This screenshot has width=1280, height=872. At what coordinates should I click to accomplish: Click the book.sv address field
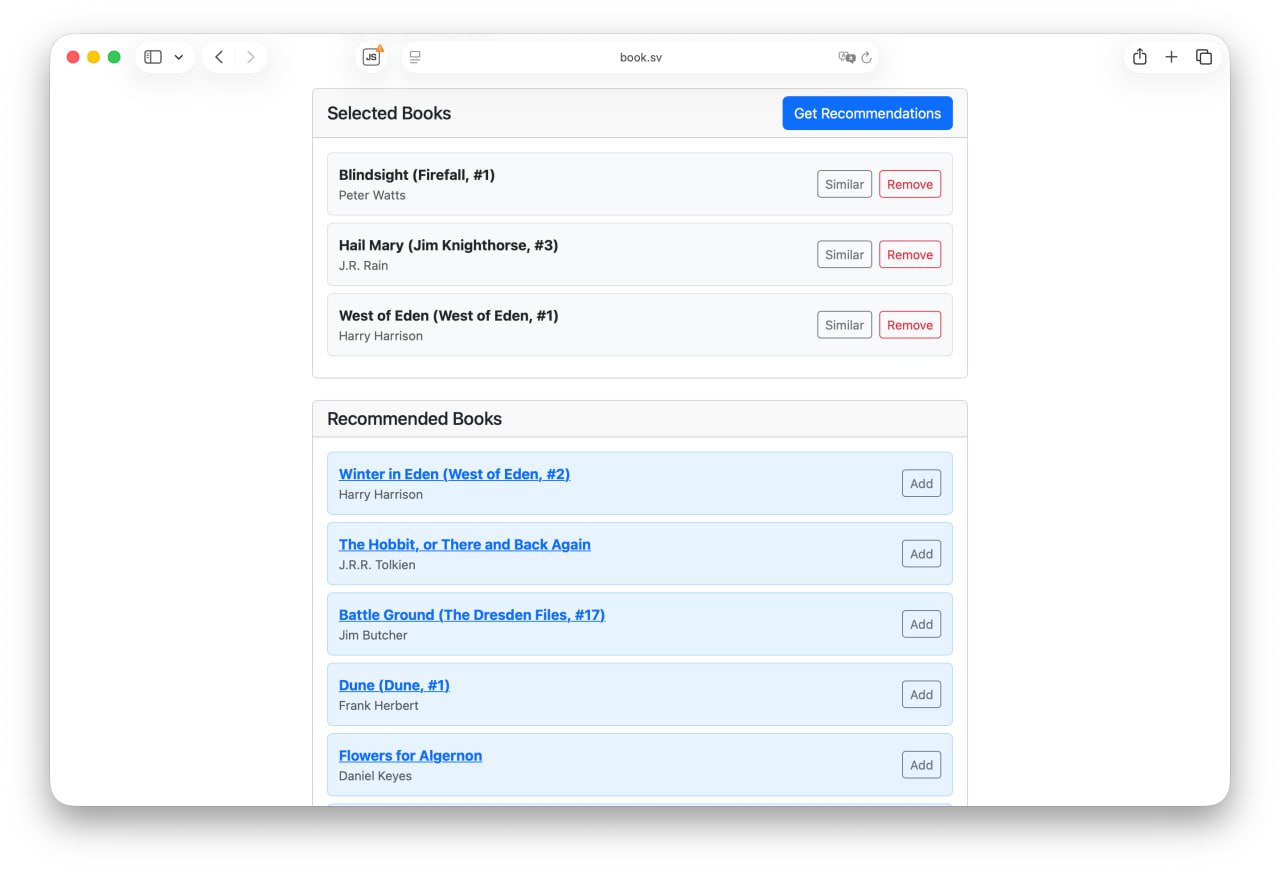tap(640, 57)
